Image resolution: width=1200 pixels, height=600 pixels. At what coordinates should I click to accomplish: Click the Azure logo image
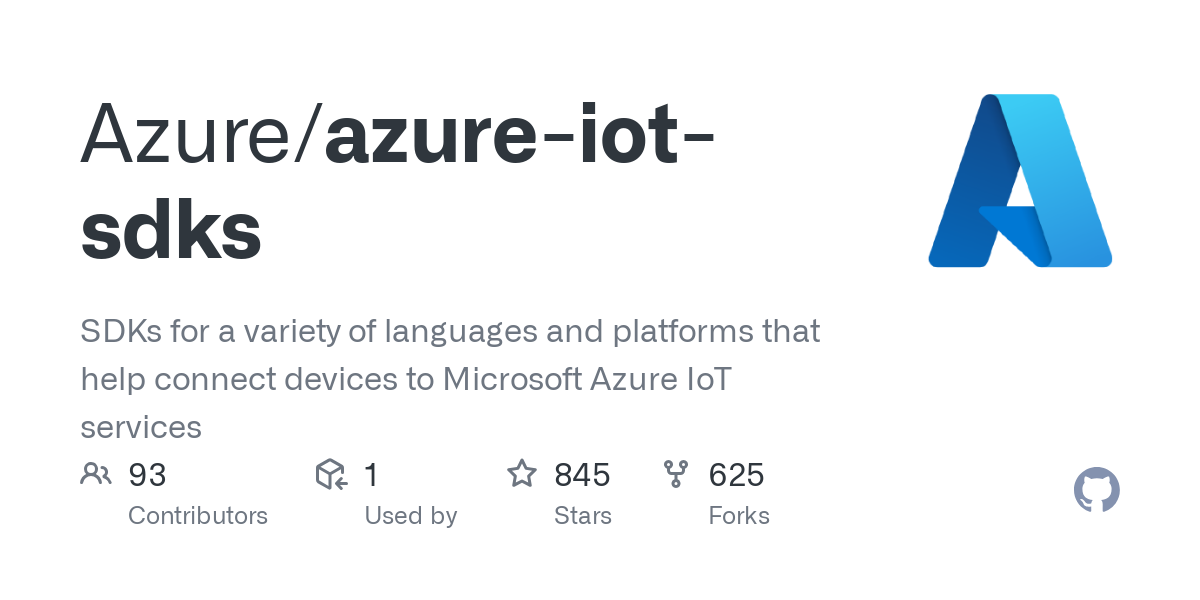pyautogui.click(x=1020, y=180)
